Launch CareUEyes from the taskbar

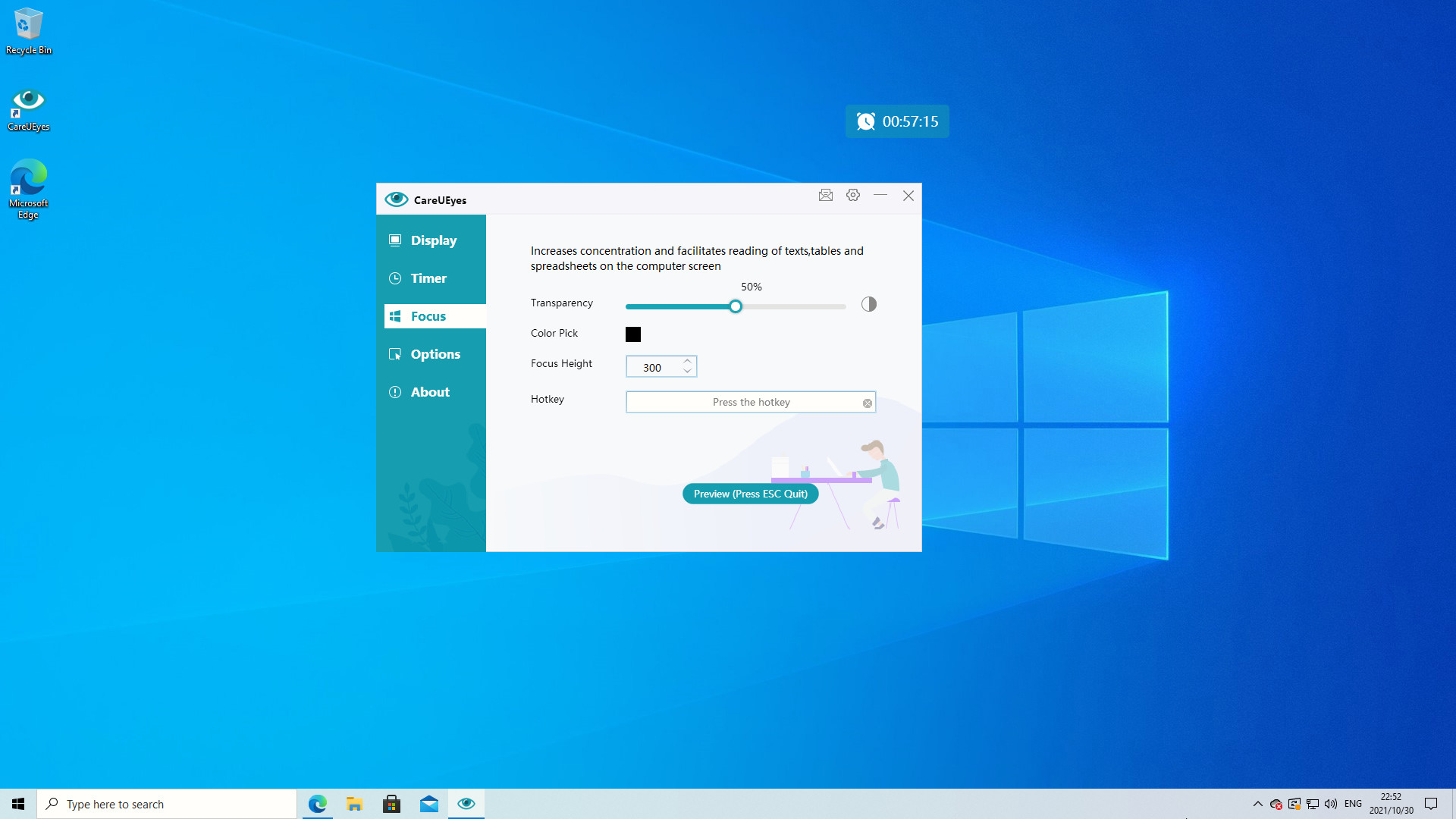(466, 803)
